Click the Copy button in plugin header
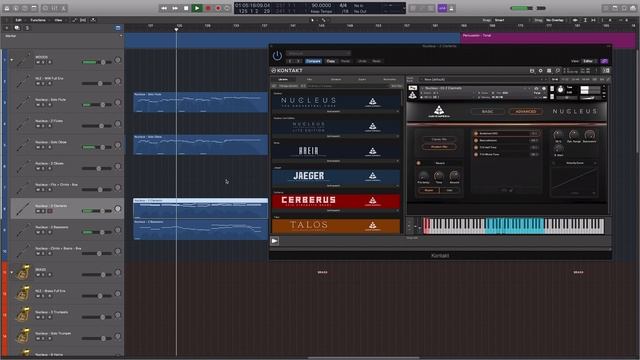The width and height of the screenshot is (640, 360). point(331,61)
